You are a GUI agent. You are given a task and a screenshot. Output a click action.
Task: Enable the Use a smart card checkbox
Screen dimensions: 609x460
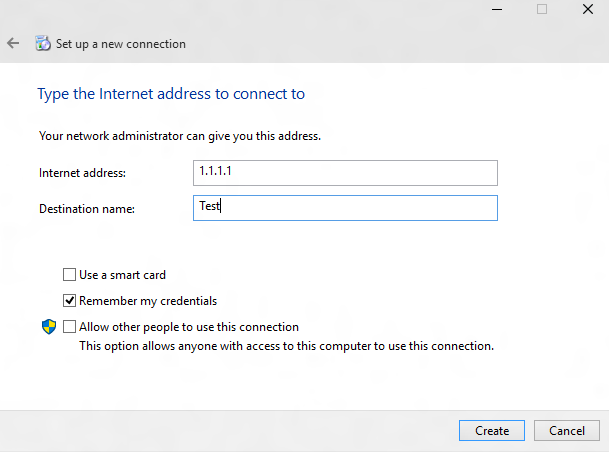coord(69,274)
